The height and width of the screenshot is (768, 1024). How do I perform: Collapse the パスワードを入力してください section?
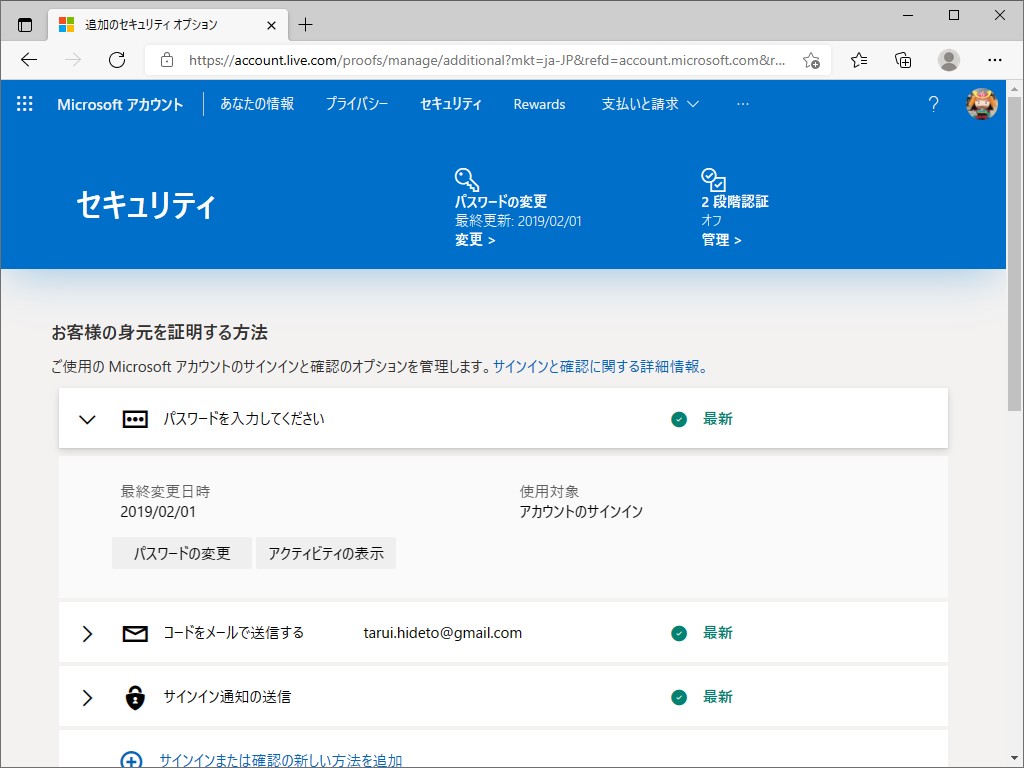tap(87, 419)
